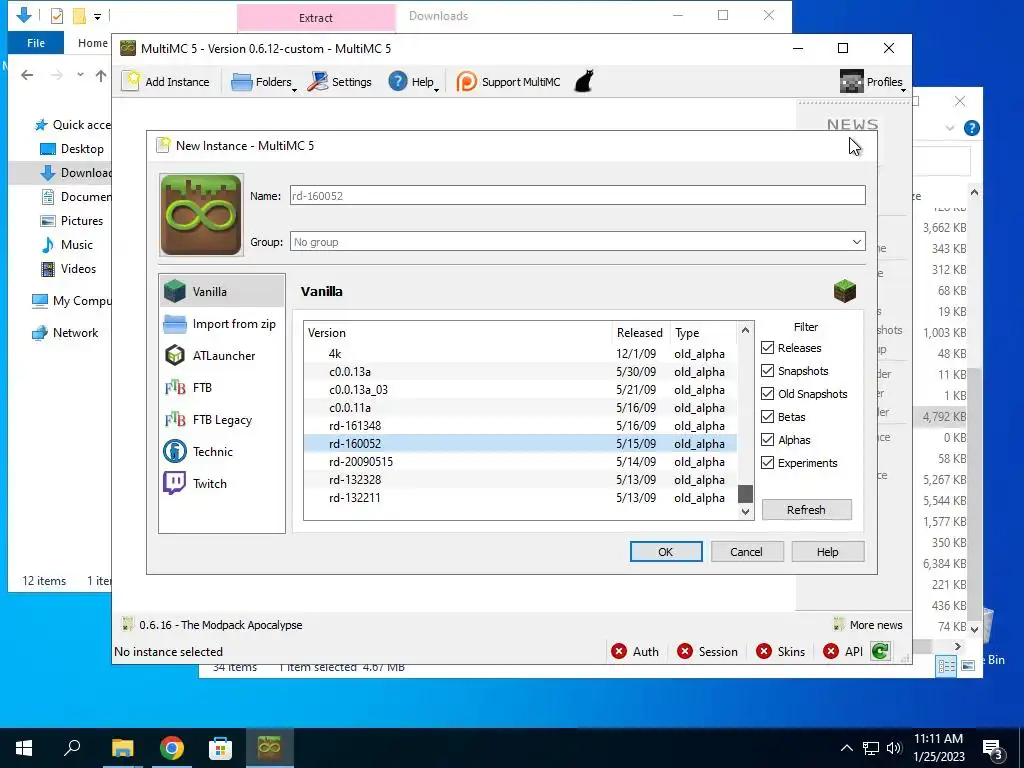
Task: Click the instance Name input field
Action: (x=577, y=195)
